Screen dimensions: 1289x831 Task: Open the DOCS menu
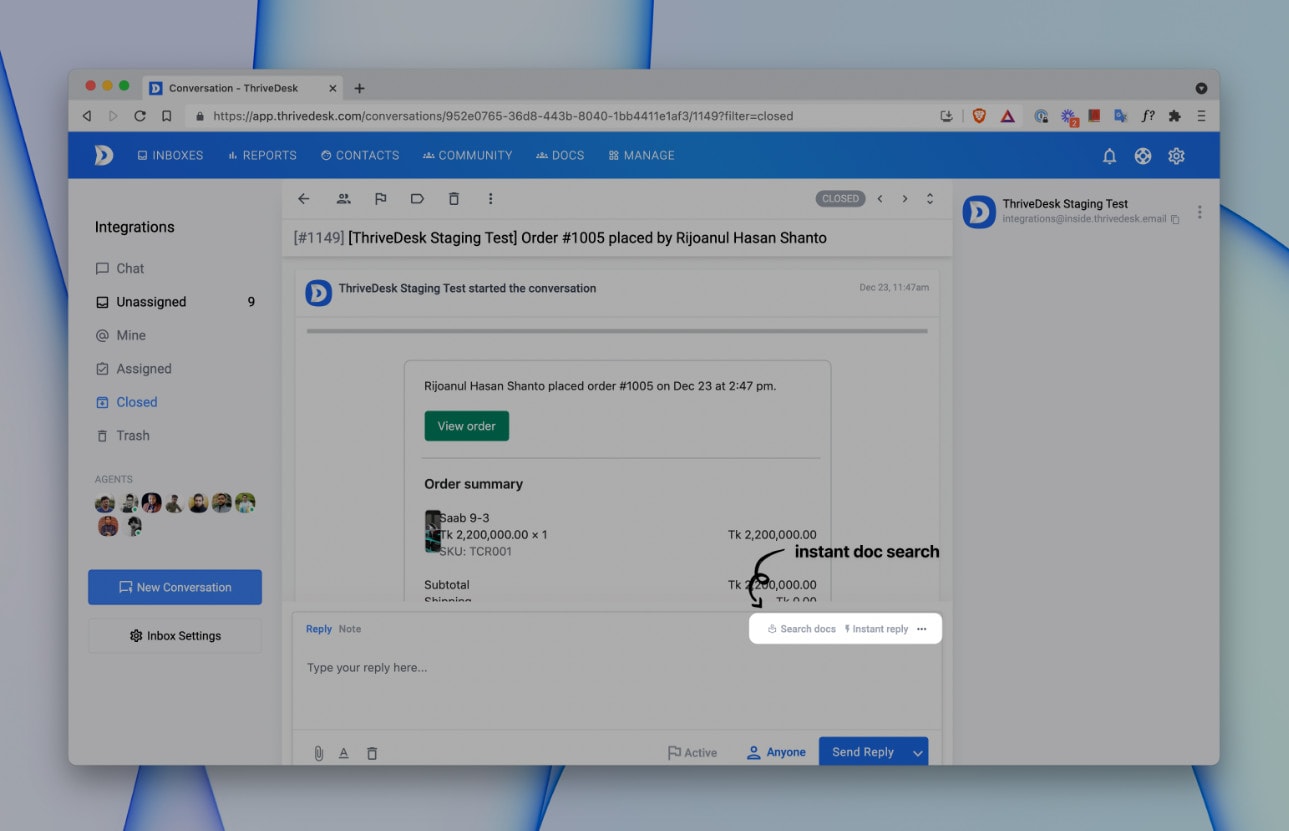(x=560, y=156)
